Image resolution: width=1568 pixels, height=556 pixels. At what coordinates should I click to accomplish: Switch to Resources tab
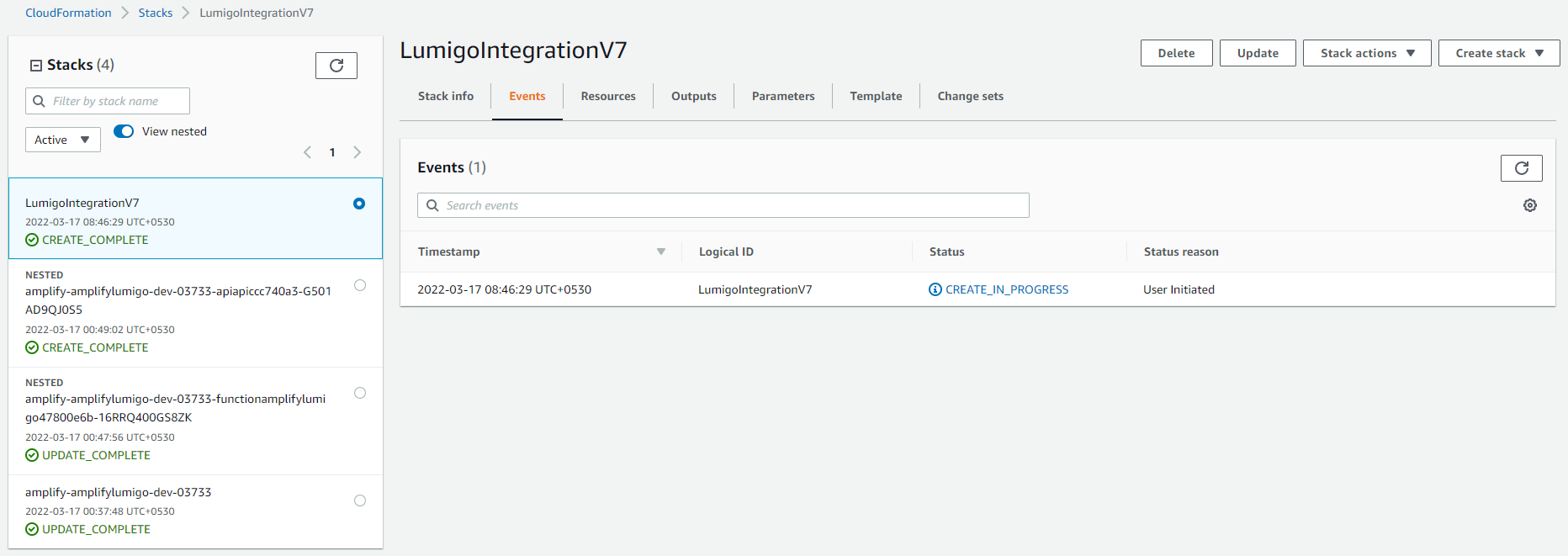(608, 96)
